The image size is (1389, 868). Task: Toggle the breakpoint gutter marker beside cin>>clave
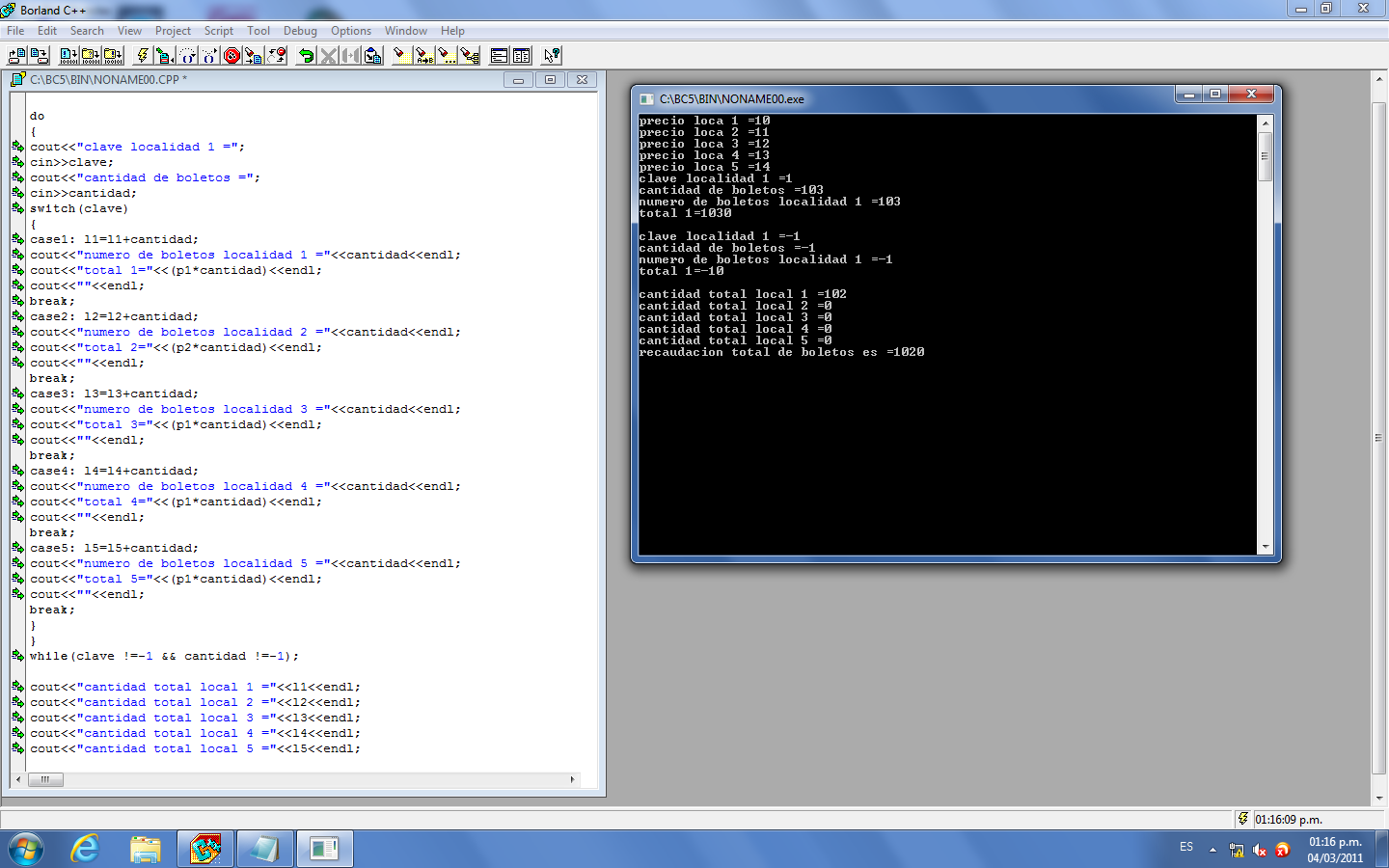pos(17,162)
